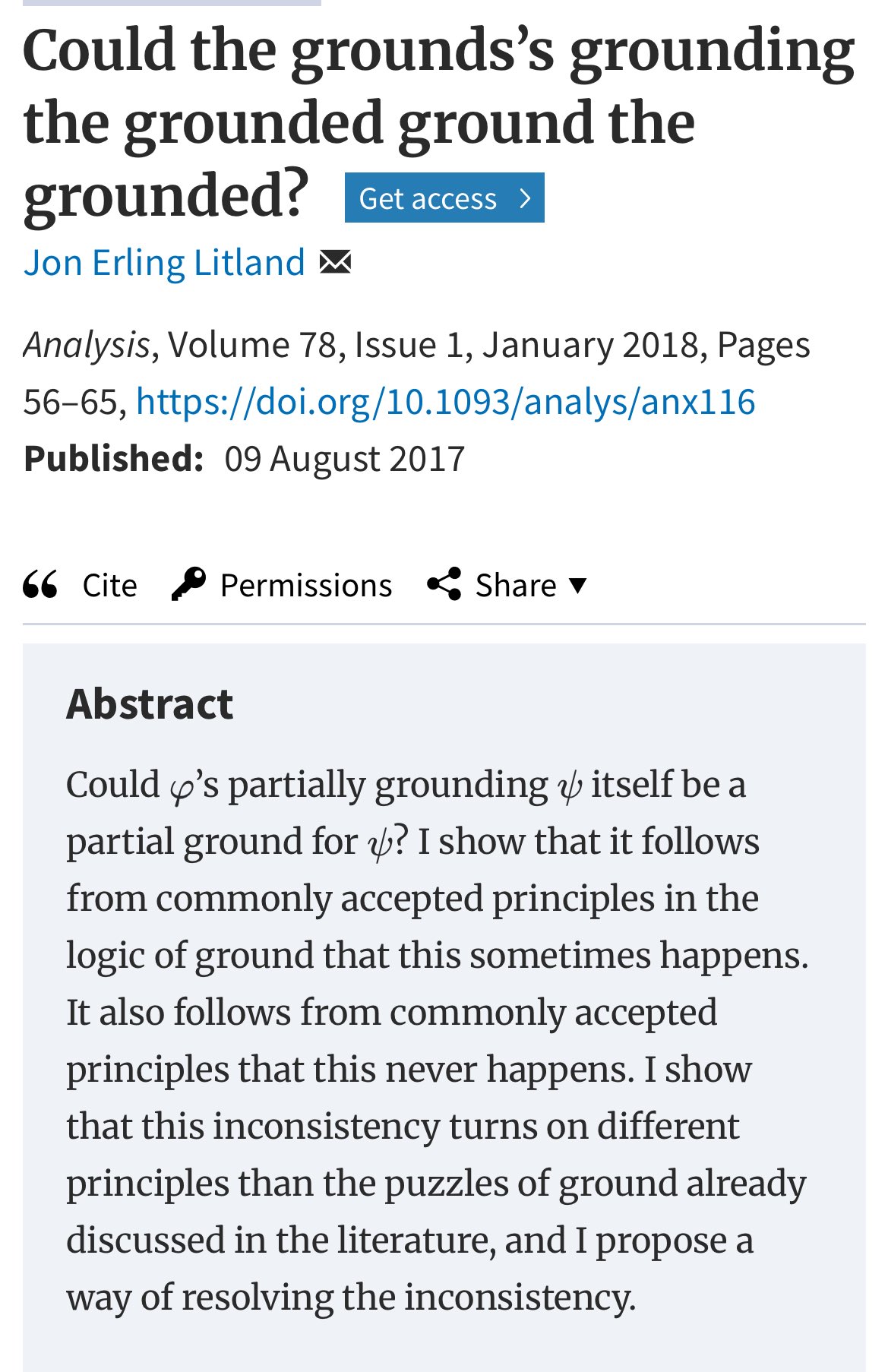Click the 'Volume 78, Issue 1' citation text
Viewport: 888px width, 1372px height.
315,345
